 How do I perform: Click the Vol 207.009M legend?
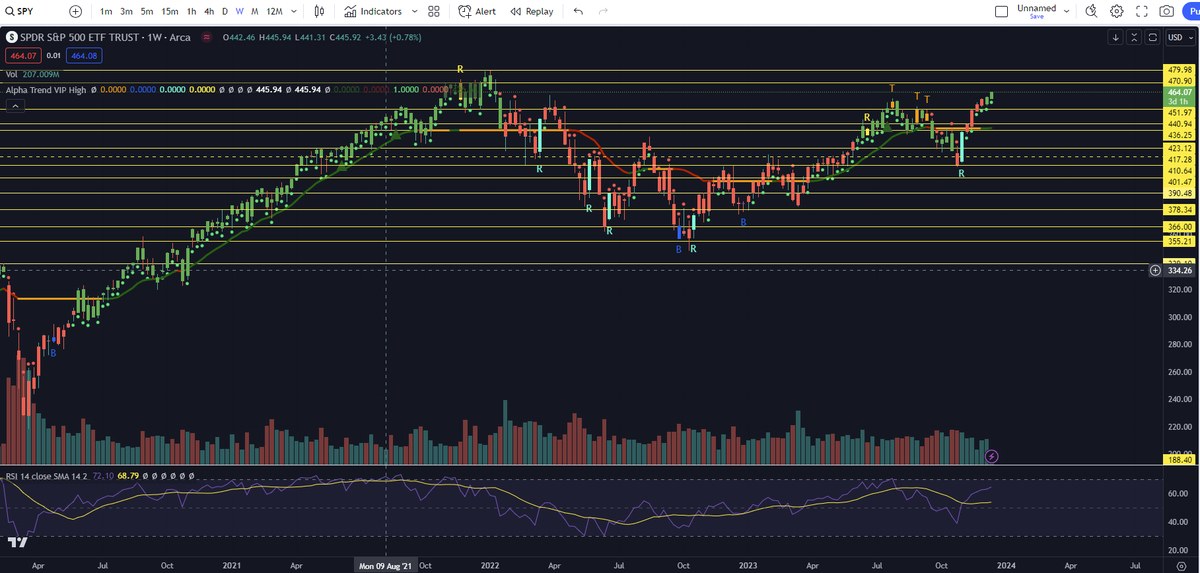pos(32,74)
